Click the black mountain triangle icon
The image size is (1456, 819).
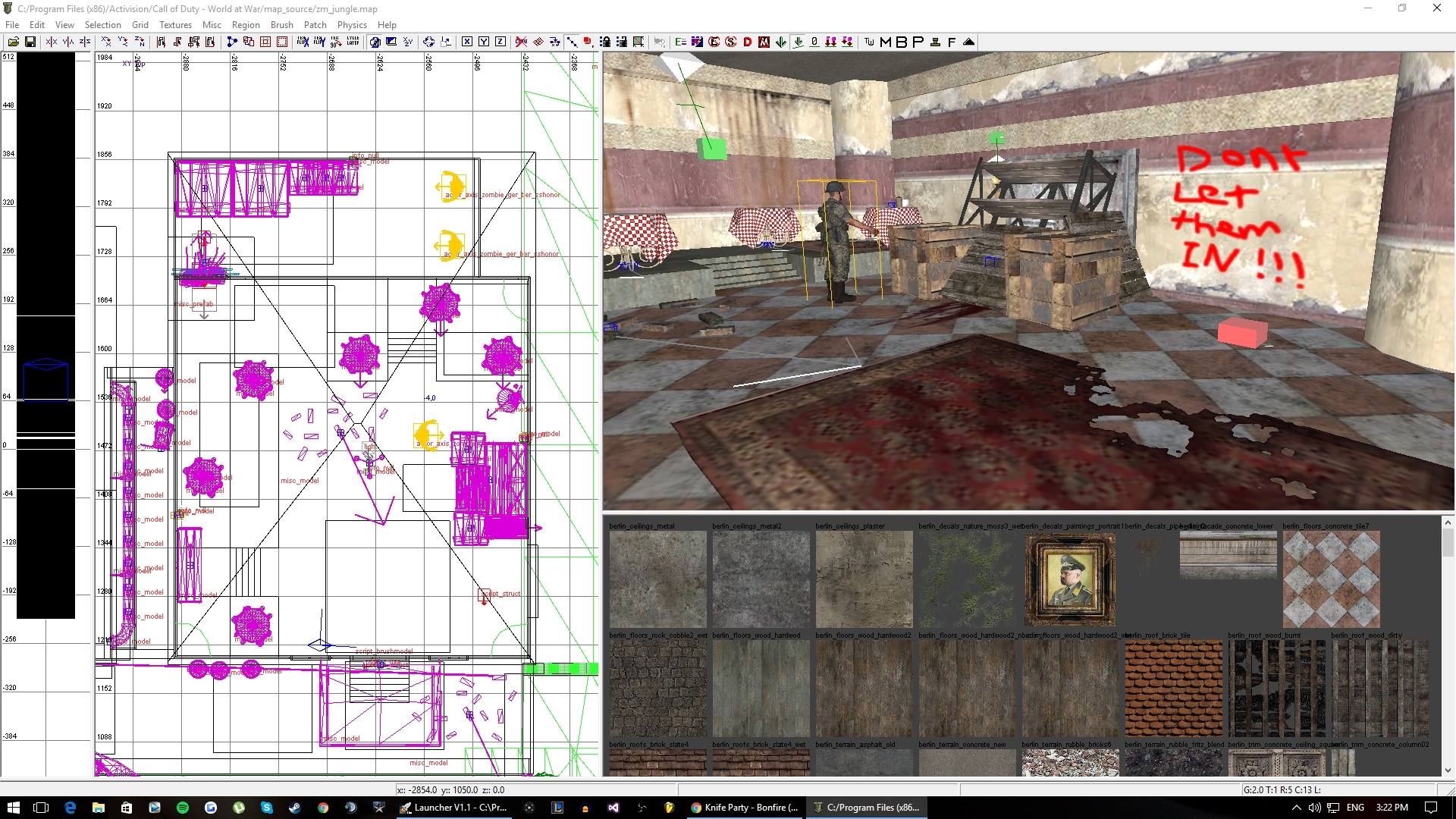click(968, 42)
